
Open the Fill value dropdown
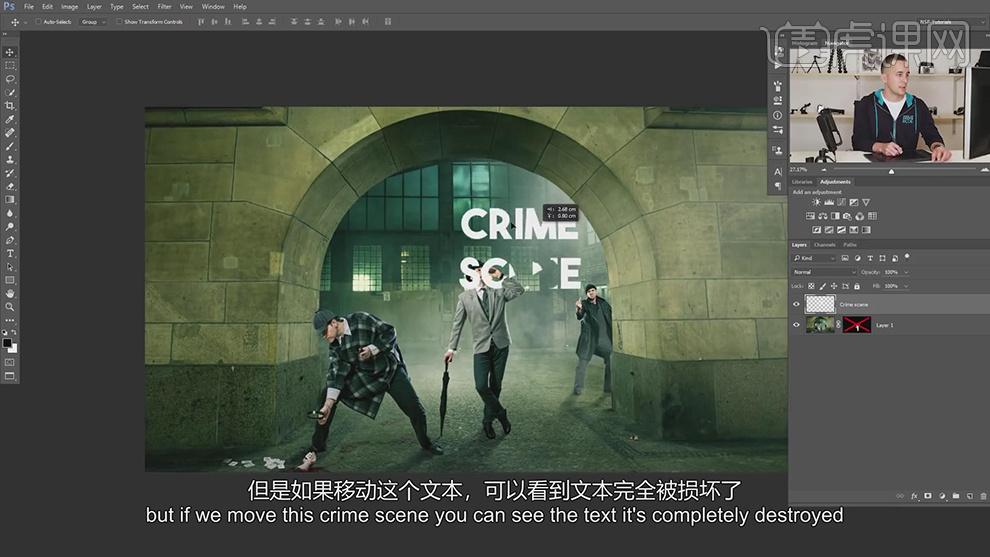[x=907, y=286]
